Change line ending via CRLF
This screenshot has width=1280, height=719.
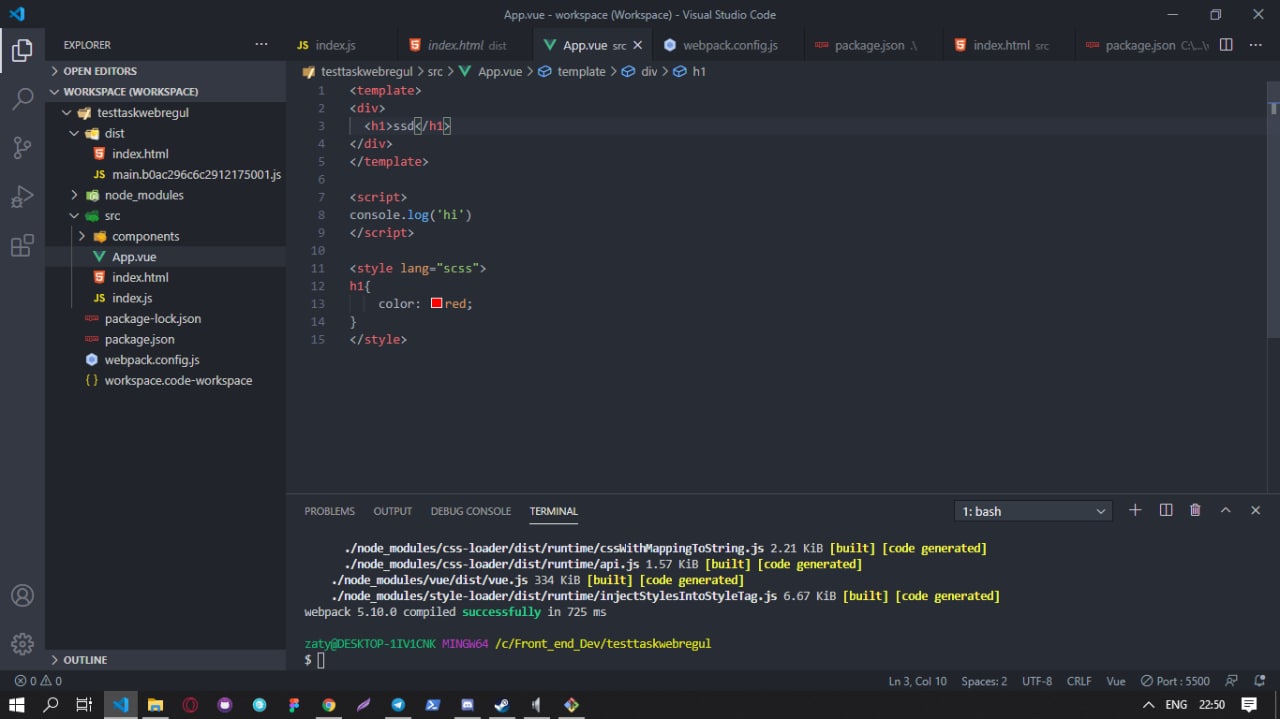point(1079,681)
